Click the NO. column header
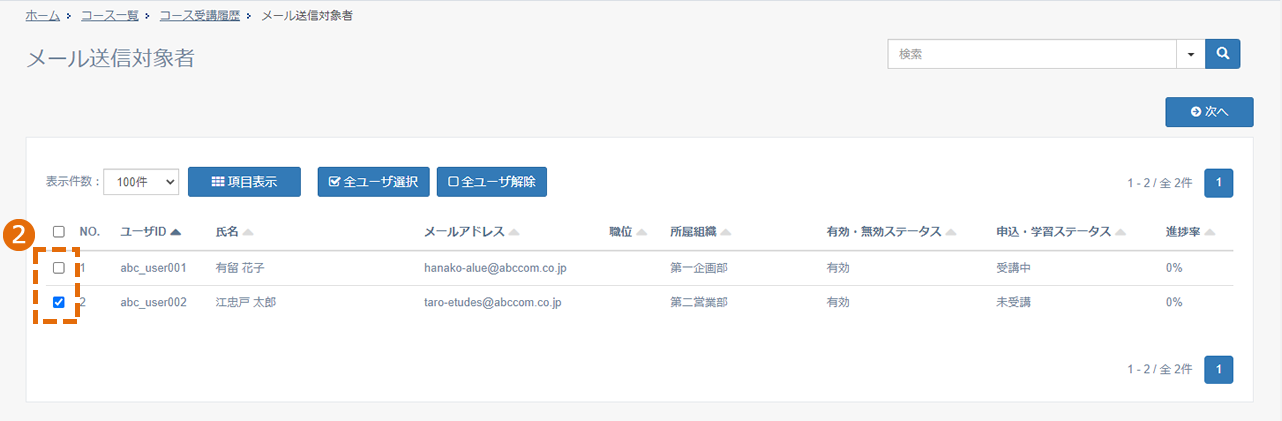Viewport: 1282px width, 421px height. [x=90, y=232]
